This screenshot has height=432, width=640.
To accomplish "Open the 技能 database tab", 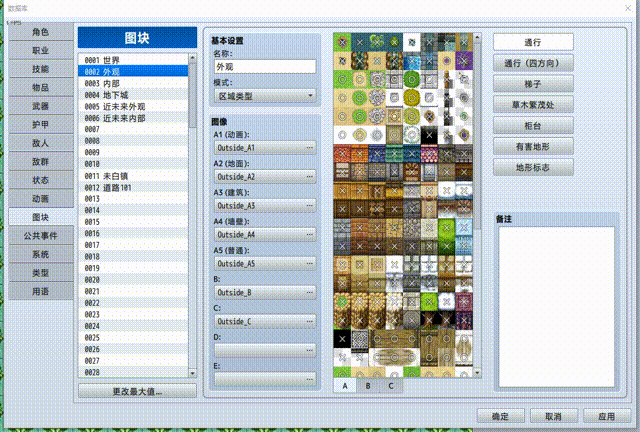I will 40,69.
